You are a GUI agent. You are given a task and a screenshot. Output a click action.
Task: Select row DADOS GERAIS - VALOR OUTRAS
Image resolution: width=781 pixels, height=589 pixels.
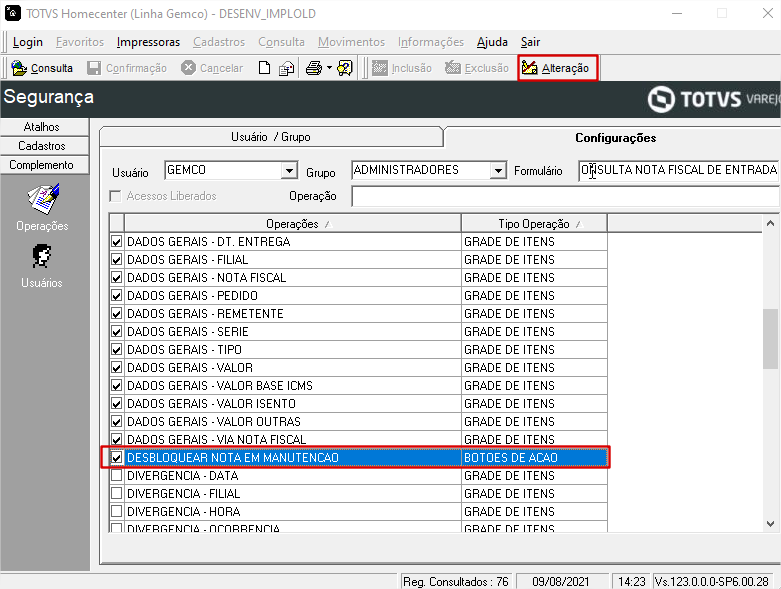point(358,421)
